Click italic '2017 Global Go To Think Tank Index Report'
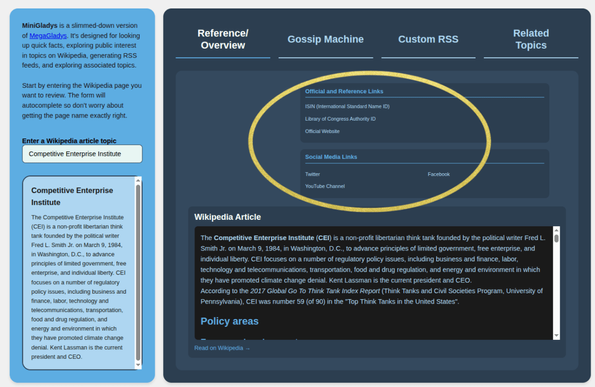The height and width of the screenshot is (387, 595). pos(315,291)
